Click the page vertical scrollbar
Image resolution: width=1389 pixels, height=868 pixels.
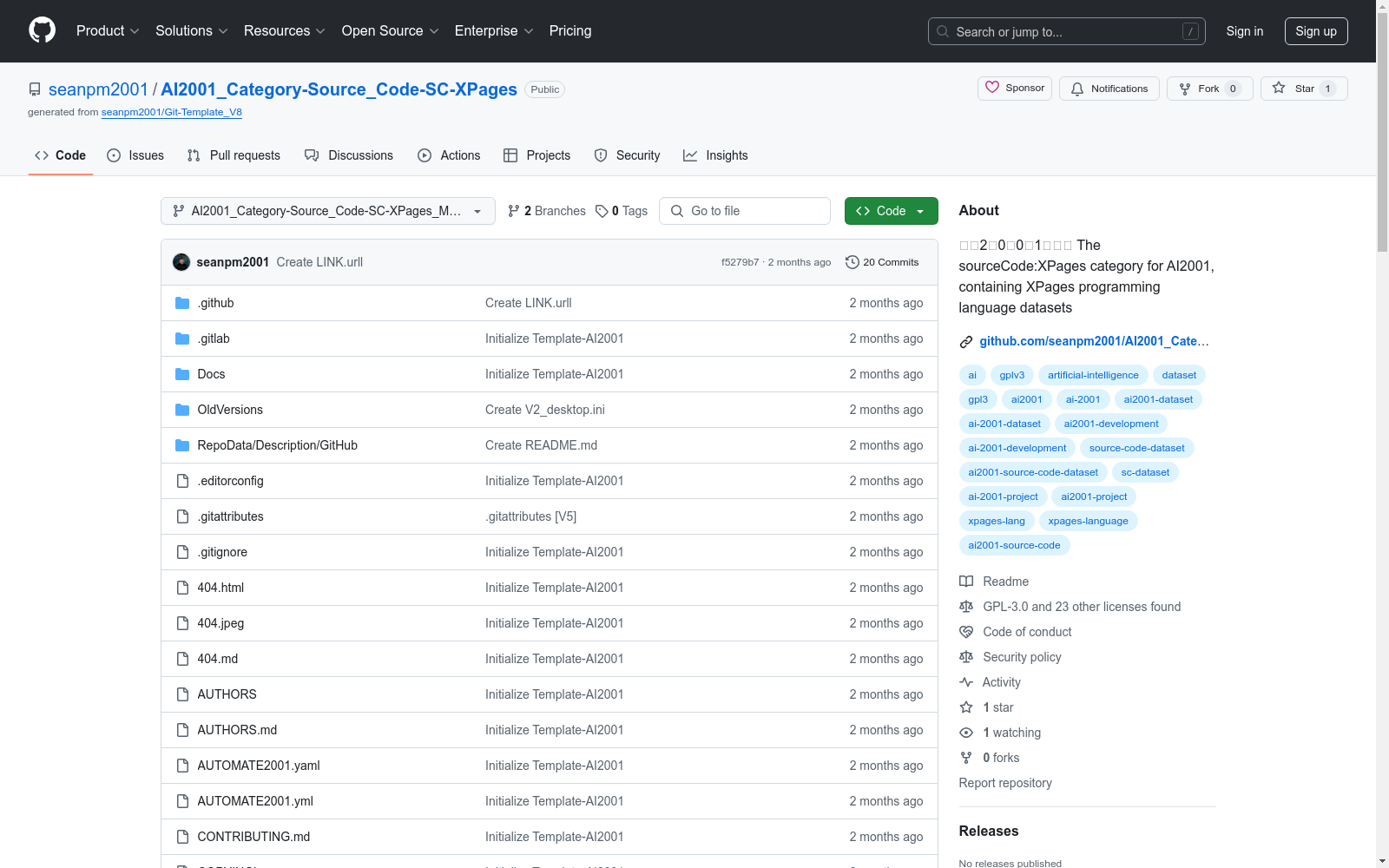(1382, 434)
